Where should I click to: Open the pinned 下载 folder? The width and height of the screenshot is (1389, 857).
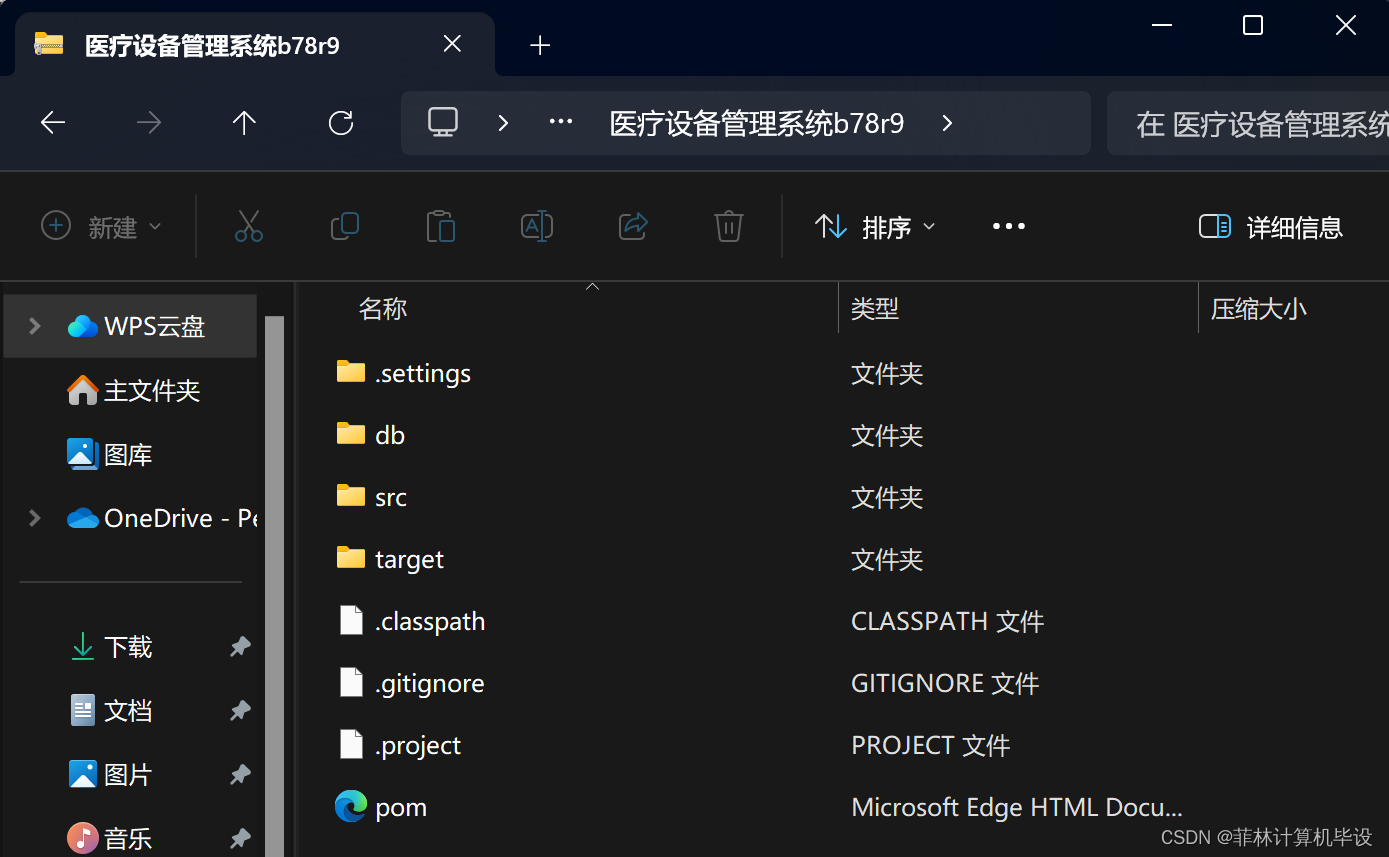point(128,646)
